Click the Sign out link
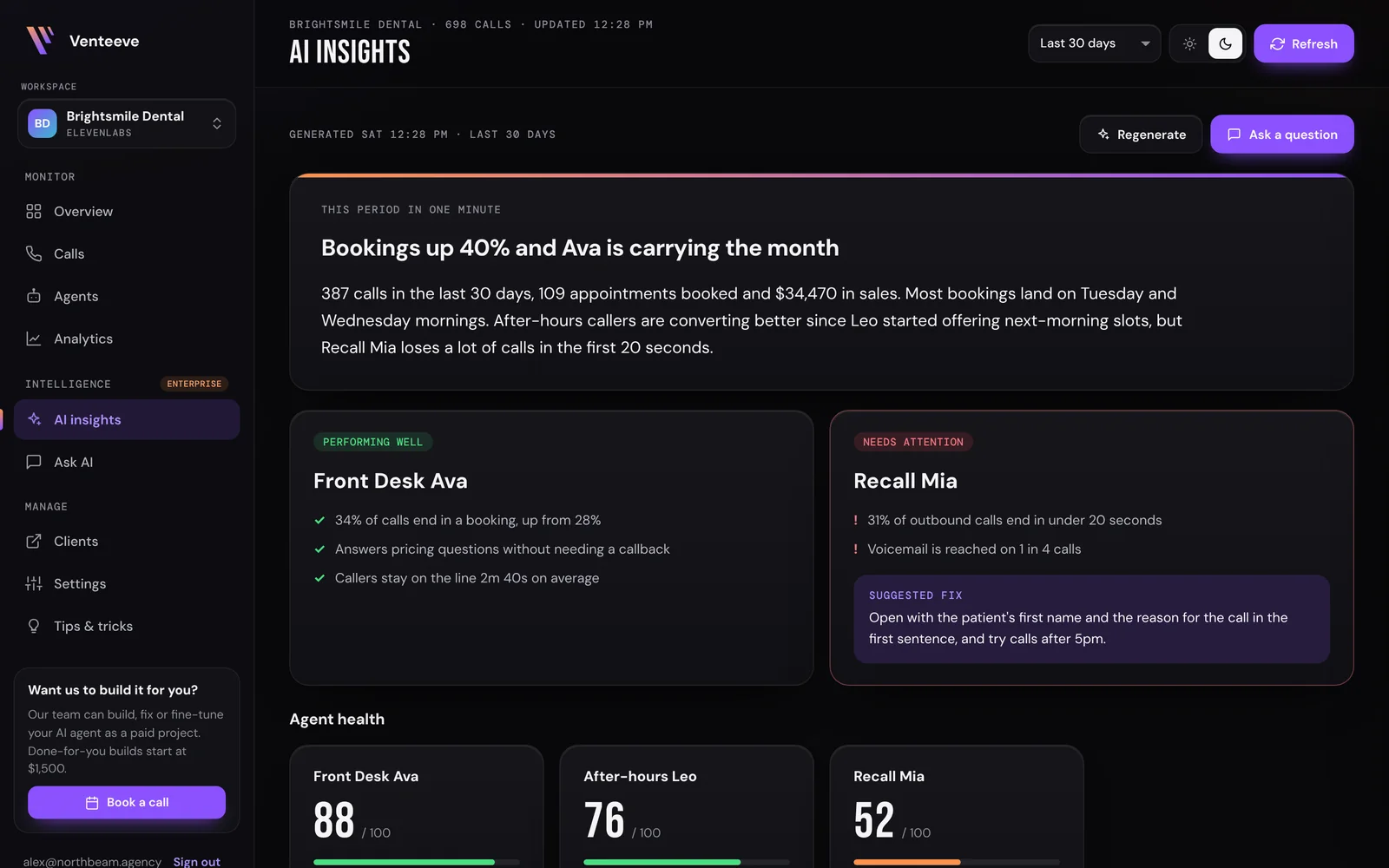 point(197,862)
